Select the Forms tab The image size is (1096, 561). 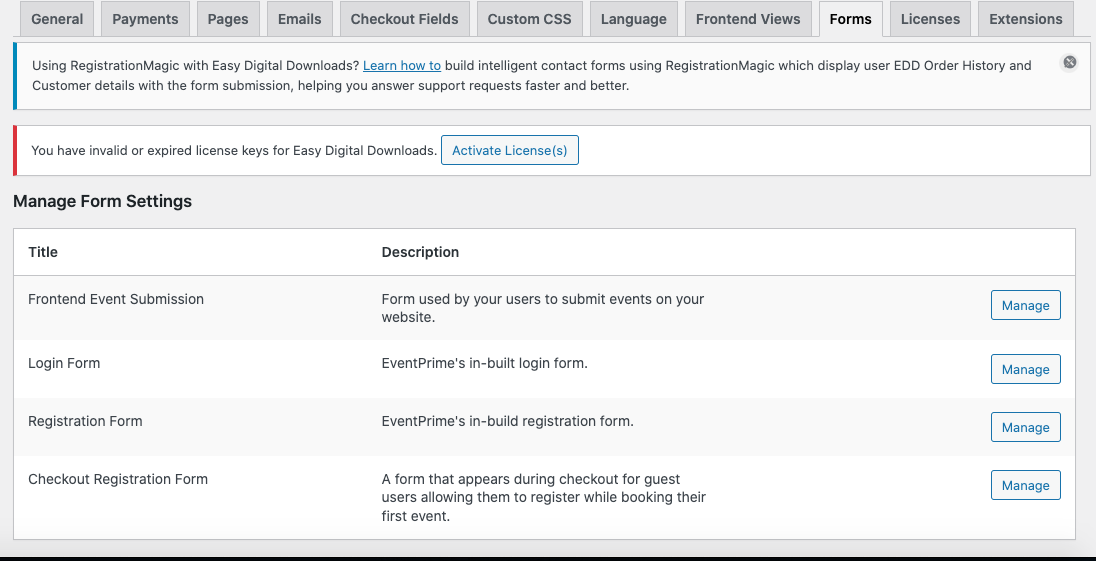[x=850, y=19]
